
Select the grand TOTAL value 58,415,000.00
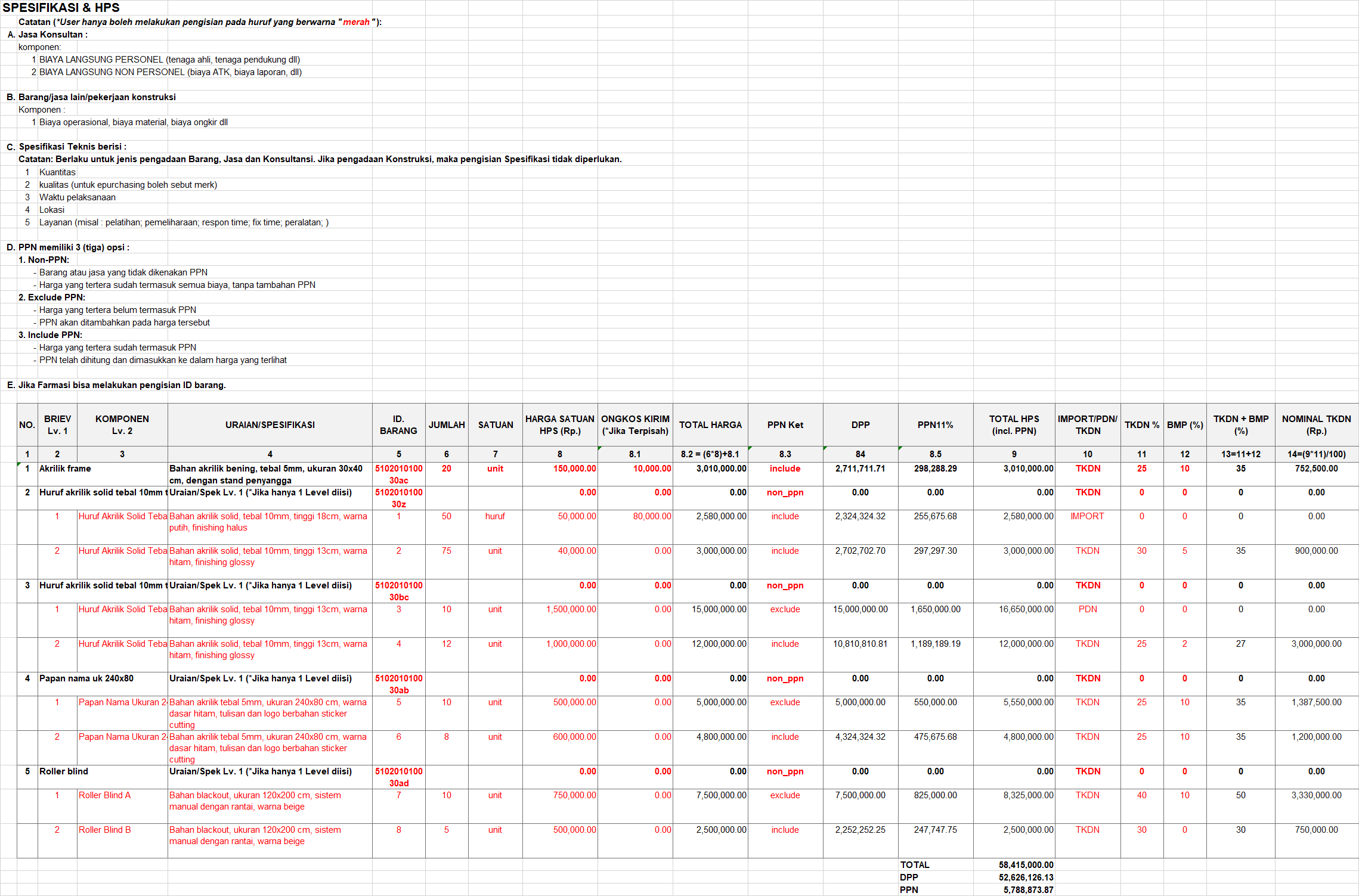click(1026, 865)
